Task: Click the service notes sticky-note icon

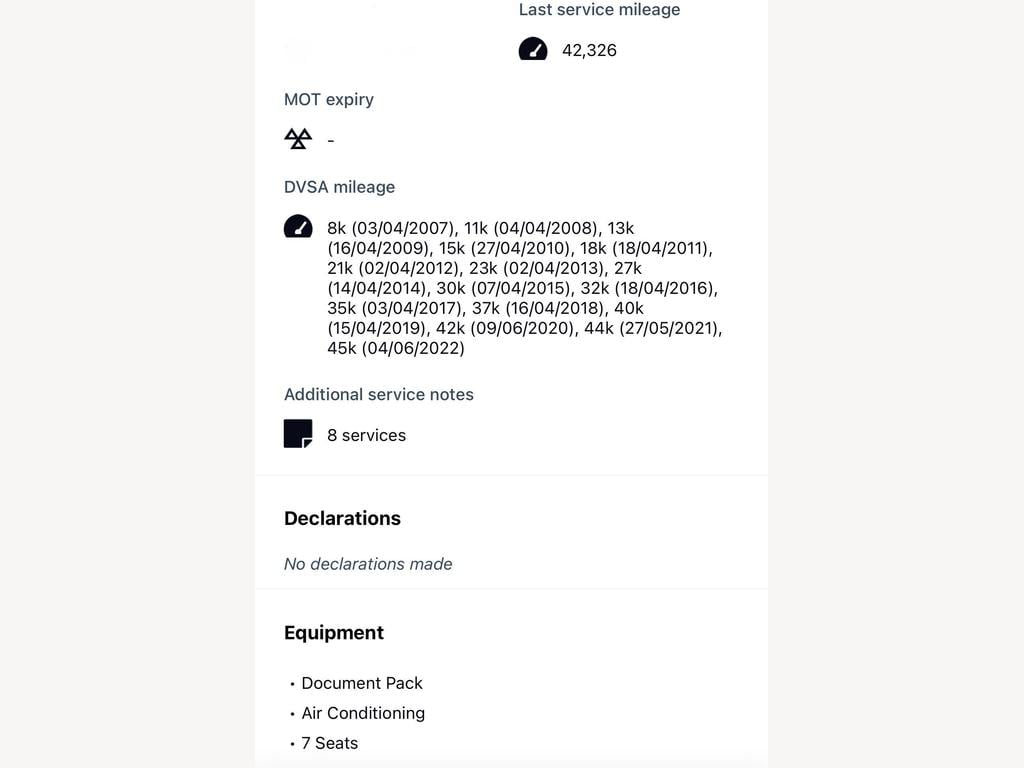Action: (298, 434)
